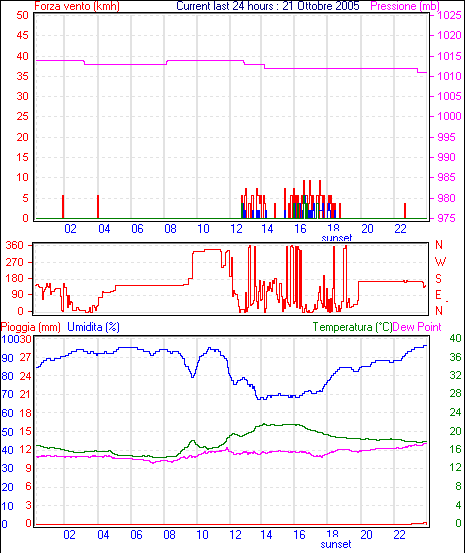The height and width of the screenshot is (553, 466).
Task: Click hour 22 tick on bottom chart axis
Action: (x=399, y=535)
